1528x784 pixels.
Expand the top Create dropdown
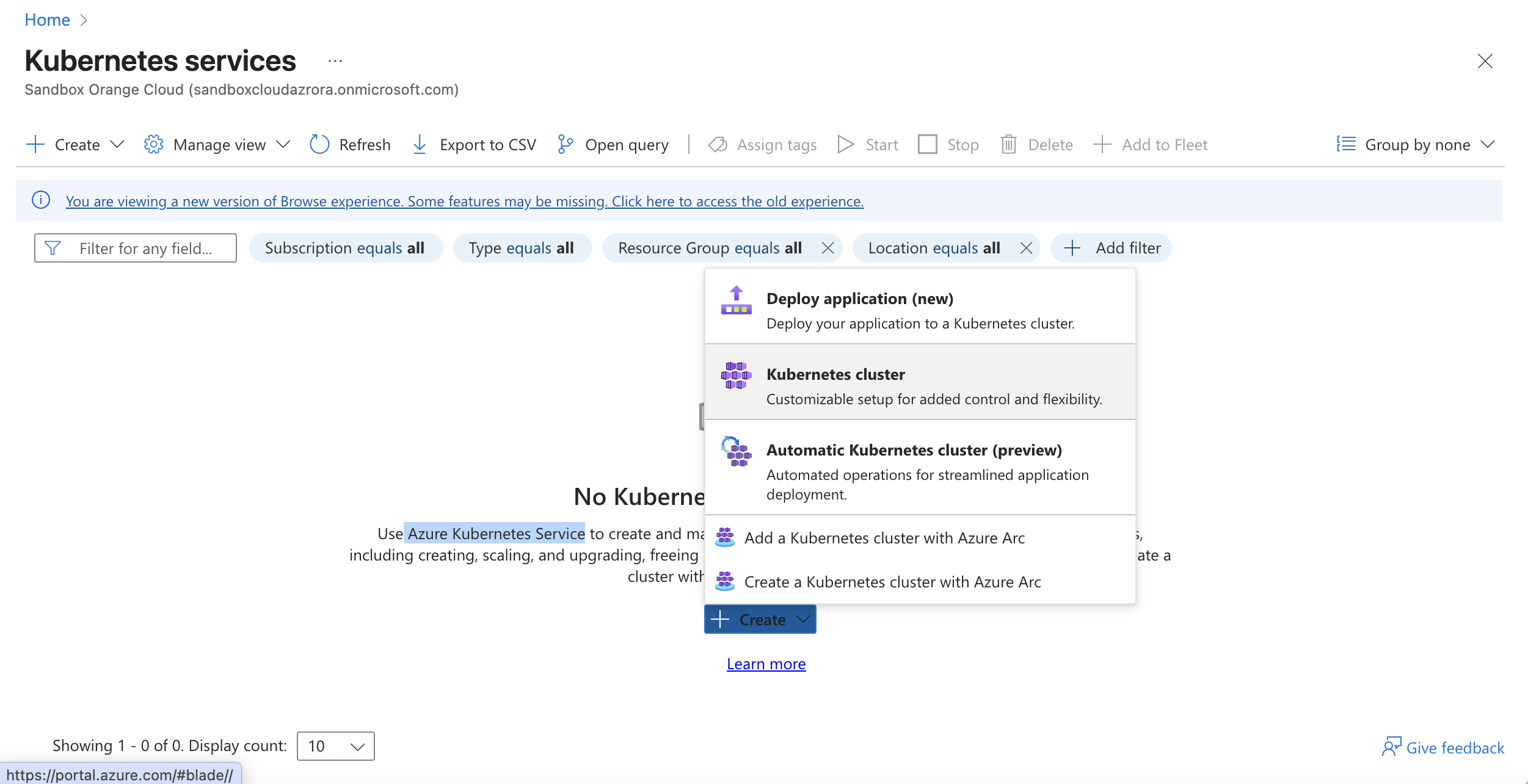[117, 145]
